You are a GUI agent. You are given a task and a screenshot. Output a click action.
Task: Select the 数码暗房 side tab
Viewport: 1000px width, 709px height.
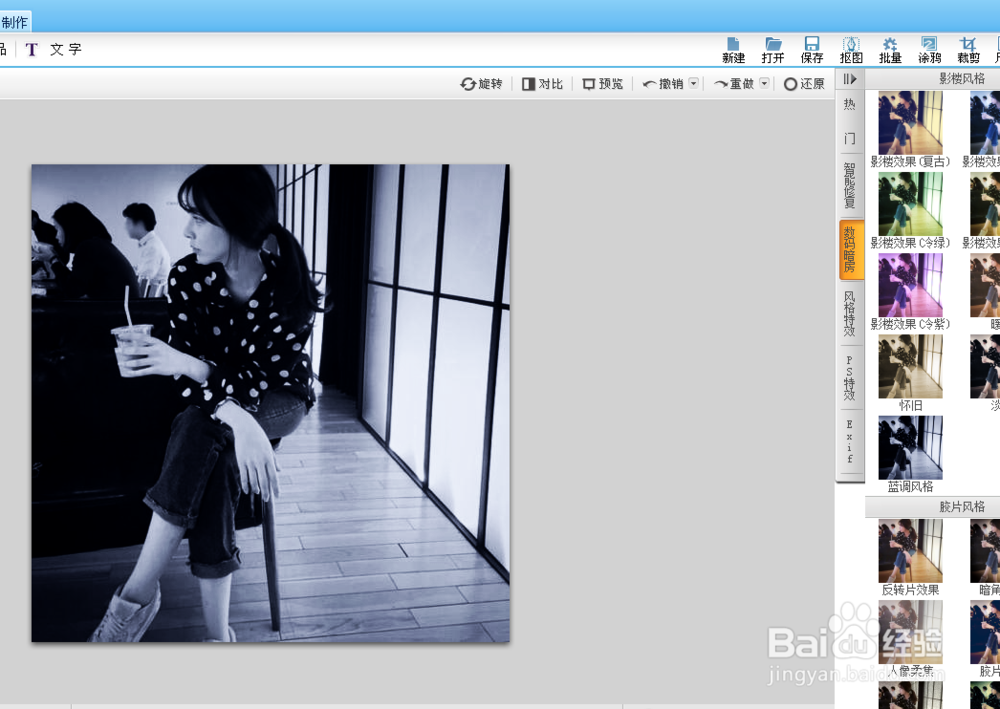coord(851,249)
